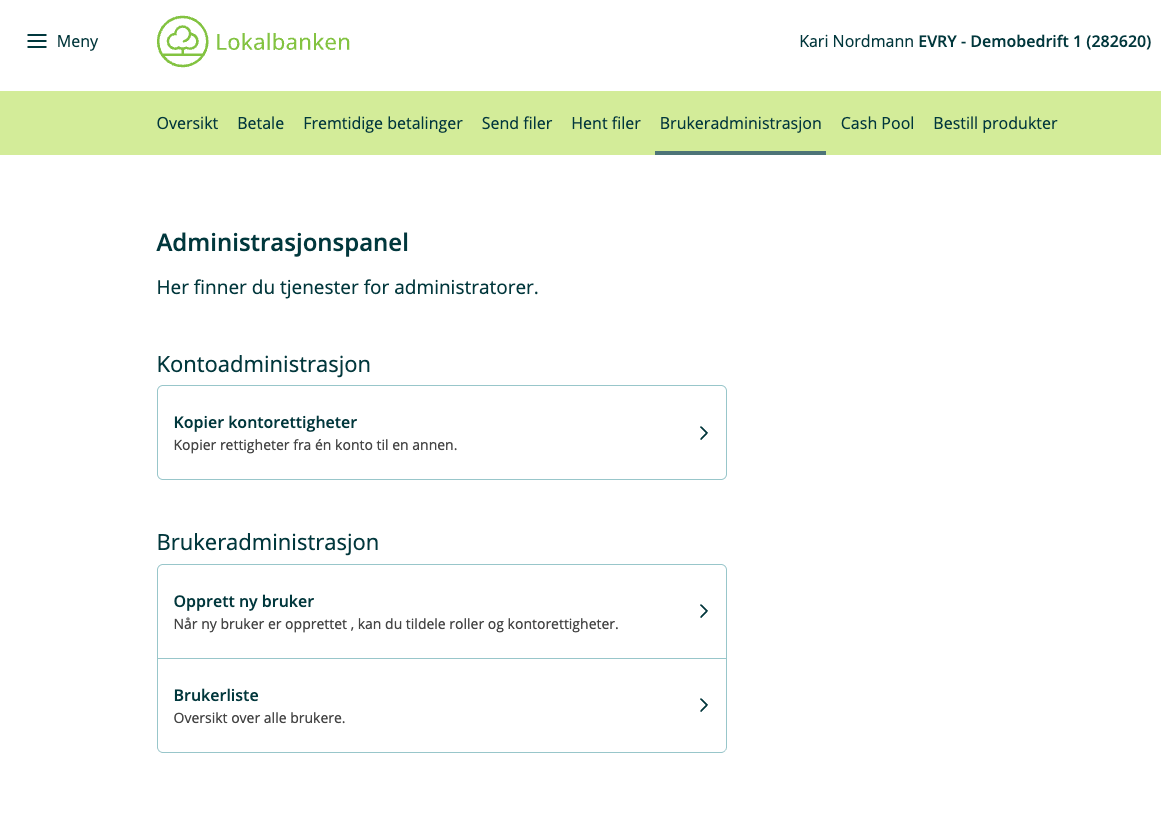Click the Lokalbanken tree logo

point(182,41)
